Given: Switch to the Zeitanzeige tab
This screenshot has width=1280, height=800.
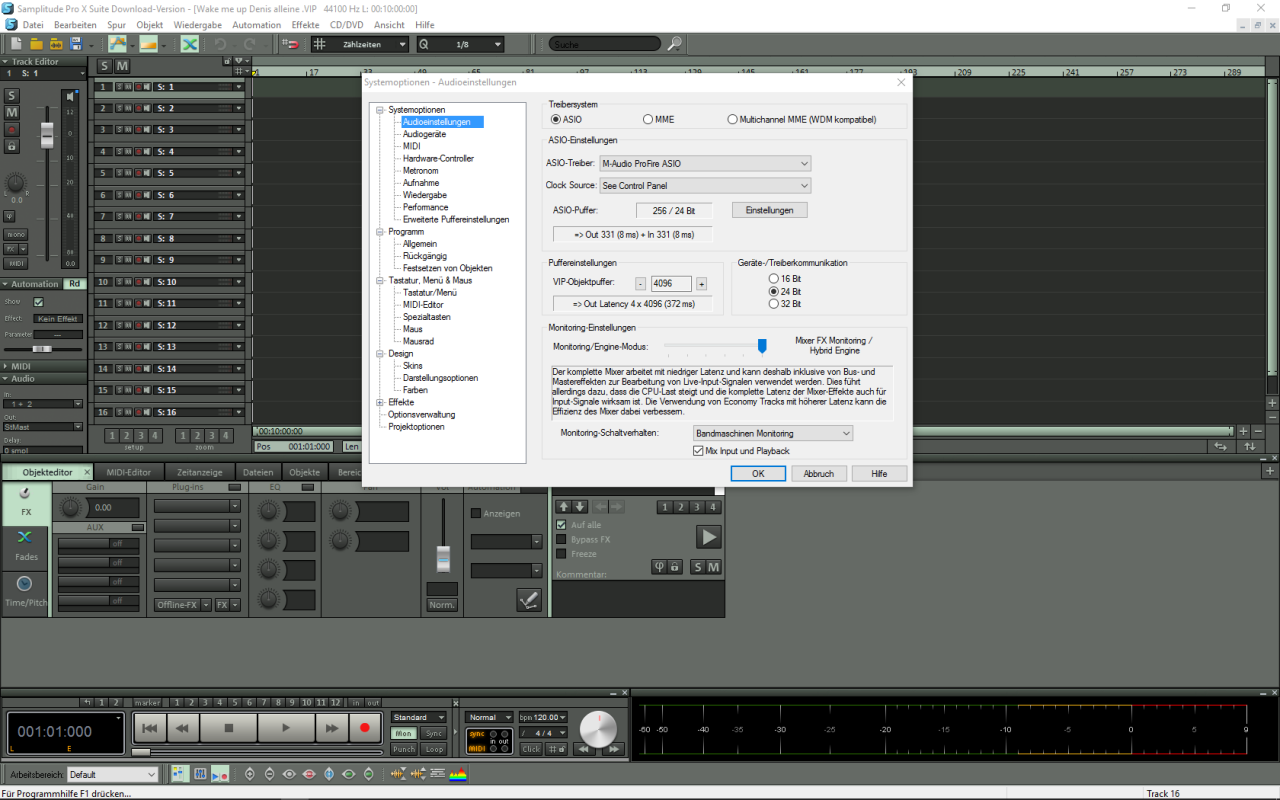Looking at the screenshot, I should [198, 472].
